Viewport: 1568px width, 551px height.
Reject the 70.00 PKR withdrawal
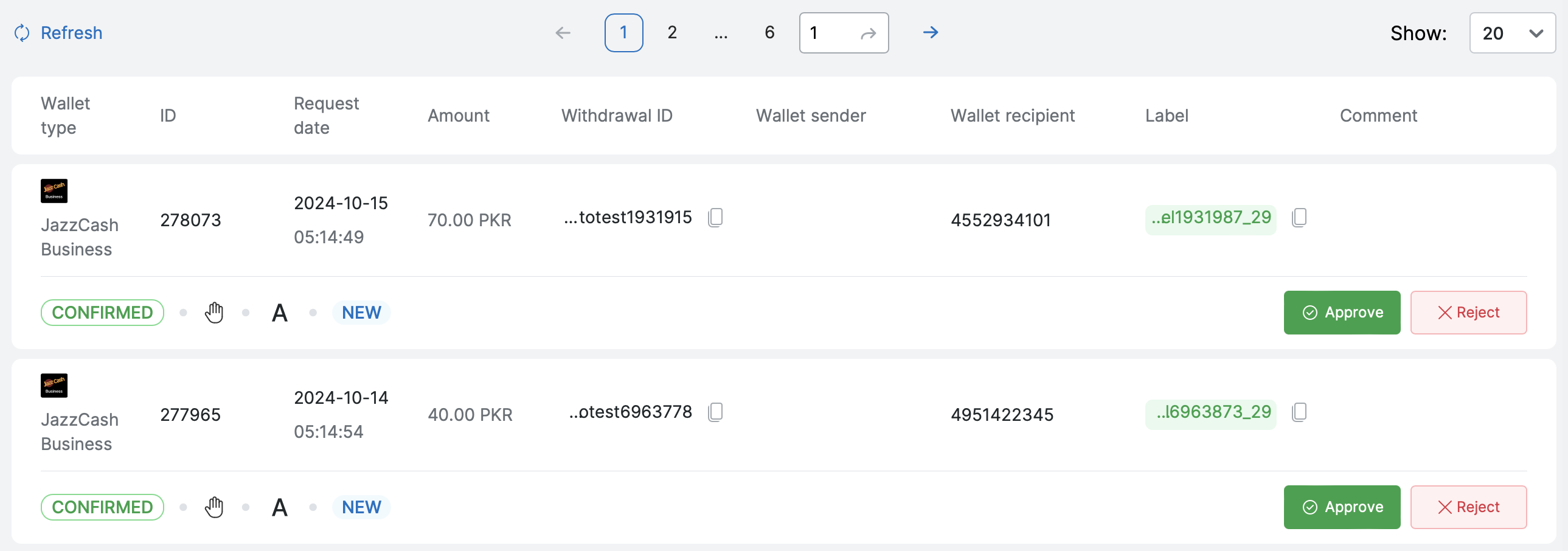click(x=1468, y=313)
